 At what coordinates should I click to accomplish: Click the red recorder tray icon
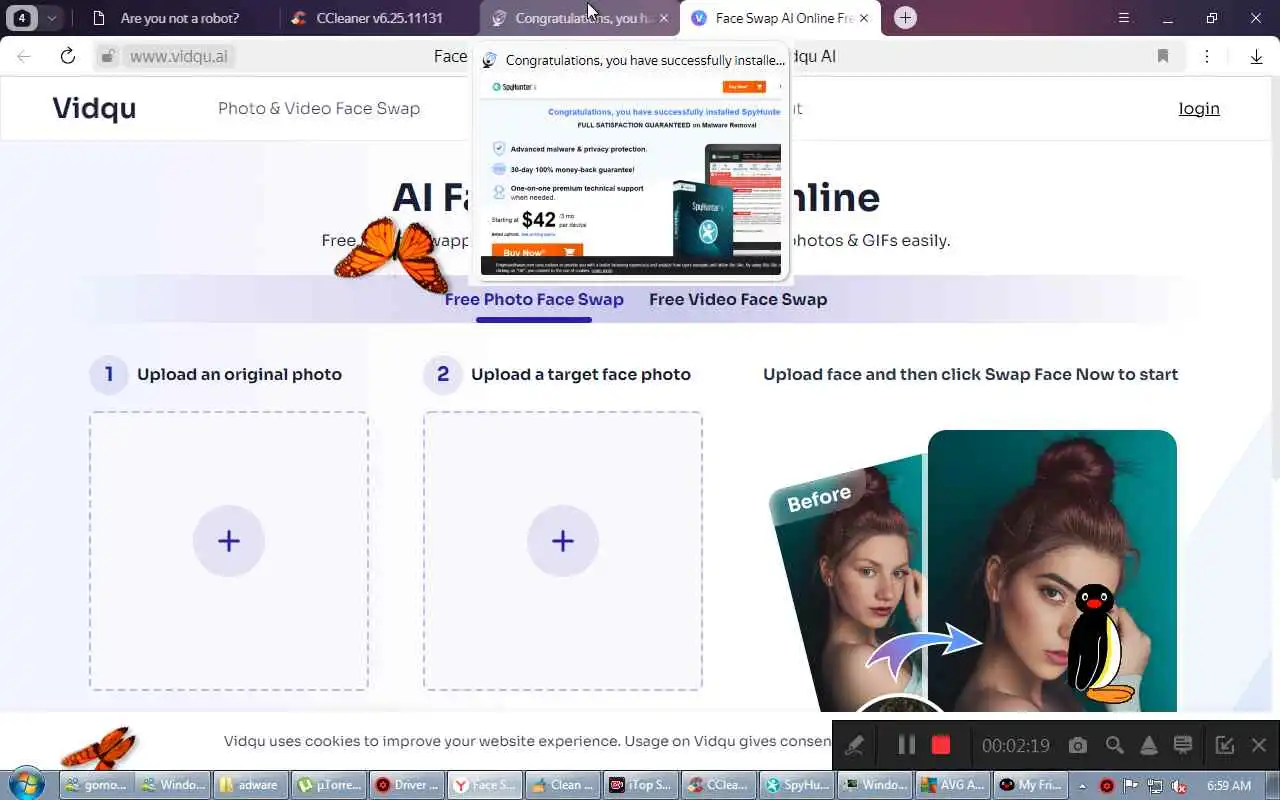1107,786
